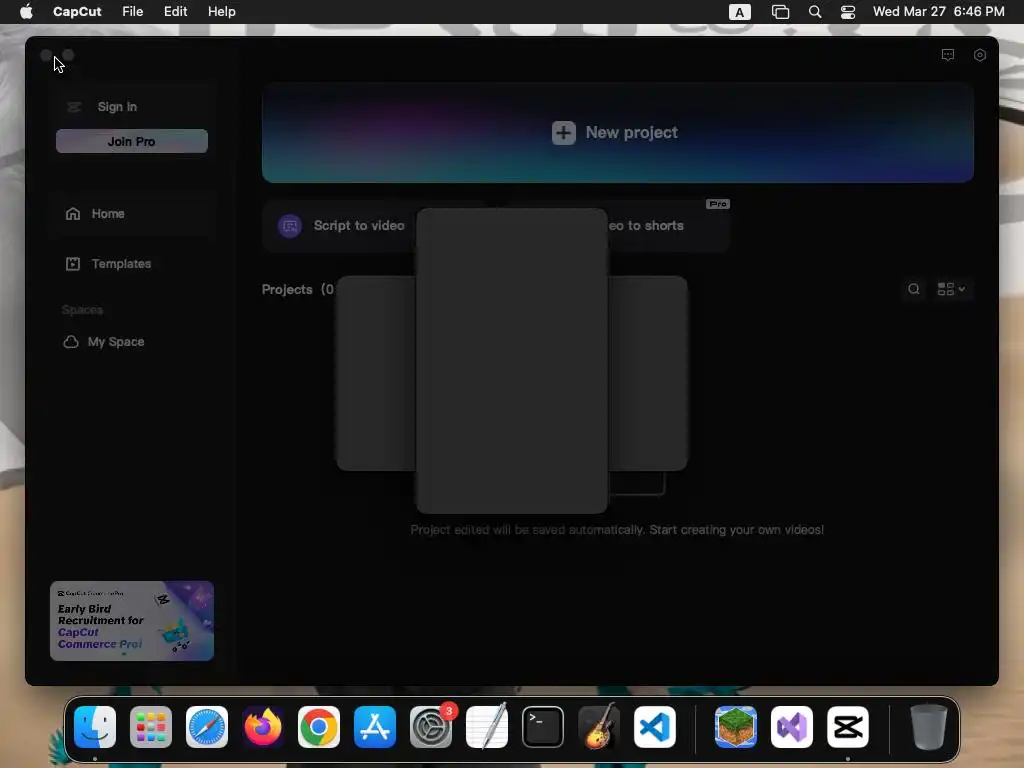Click the Script to video purple icon

tap(290, 226)
